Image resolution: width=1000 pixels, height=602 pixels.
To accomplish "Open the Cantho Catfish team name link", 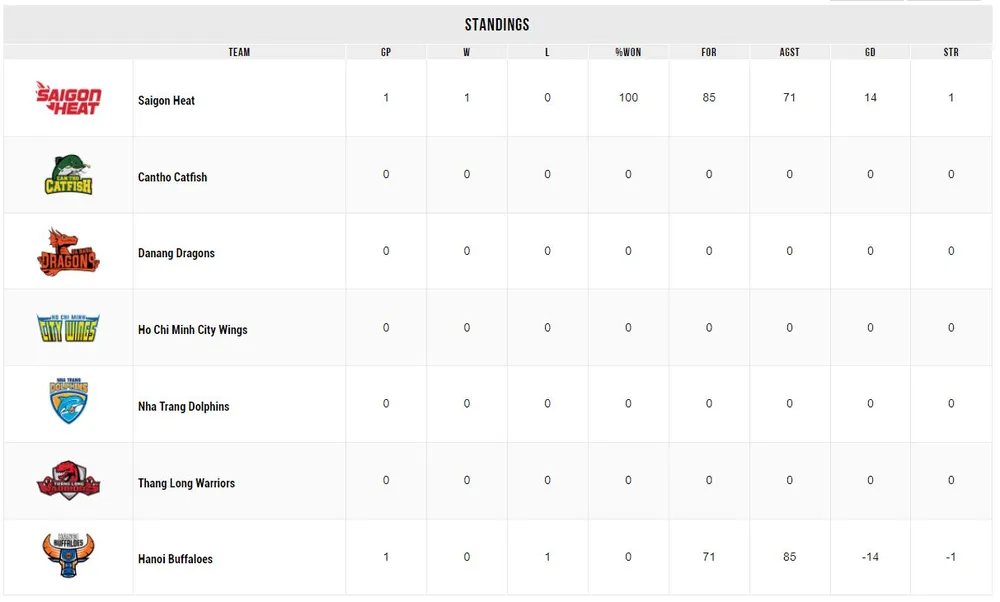I will click(x=172, y=177).
